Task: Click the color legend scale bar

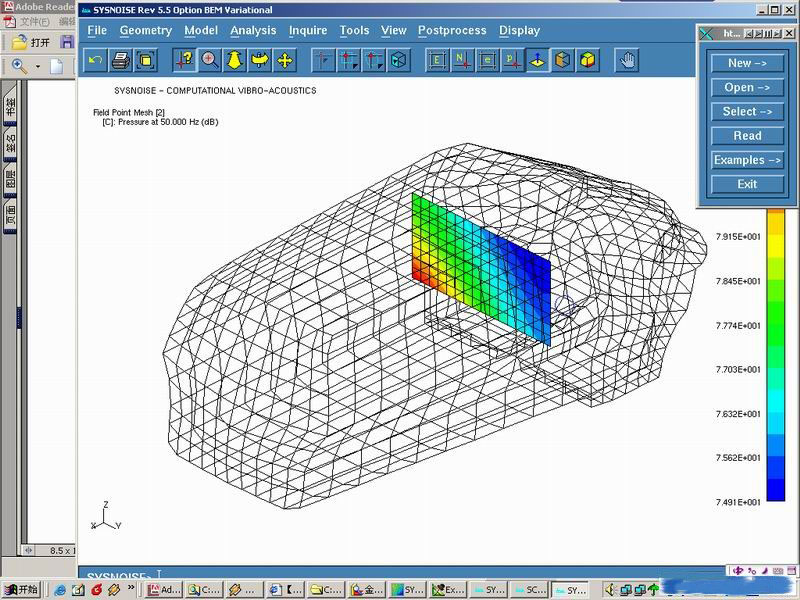Action: [x=776, y=355]
